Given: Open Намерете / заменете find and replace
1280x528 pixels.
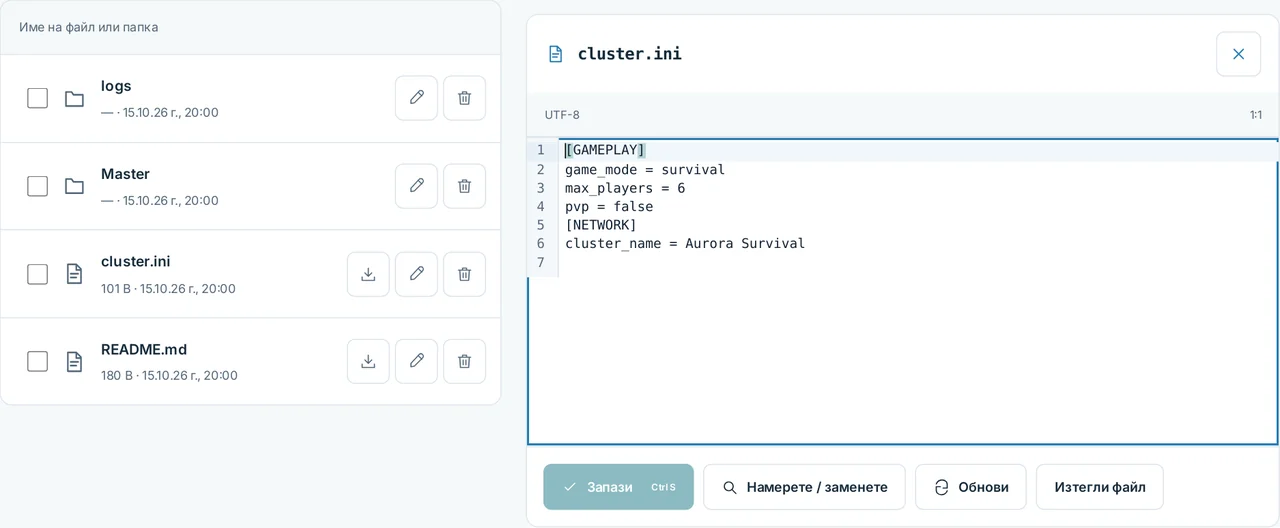Looking at the screenshot, I should point(804,487).
